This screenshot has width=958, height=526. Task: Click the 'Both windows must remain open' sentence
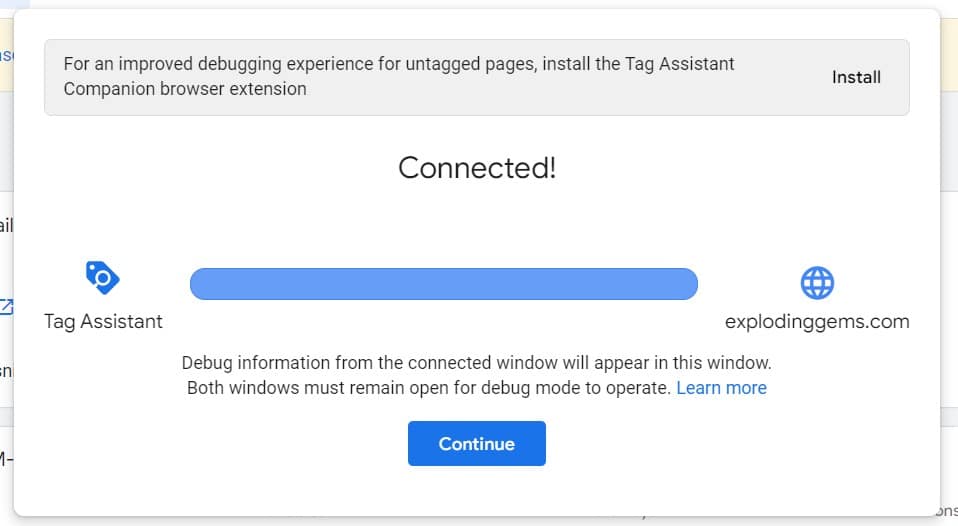coord(429,388)
